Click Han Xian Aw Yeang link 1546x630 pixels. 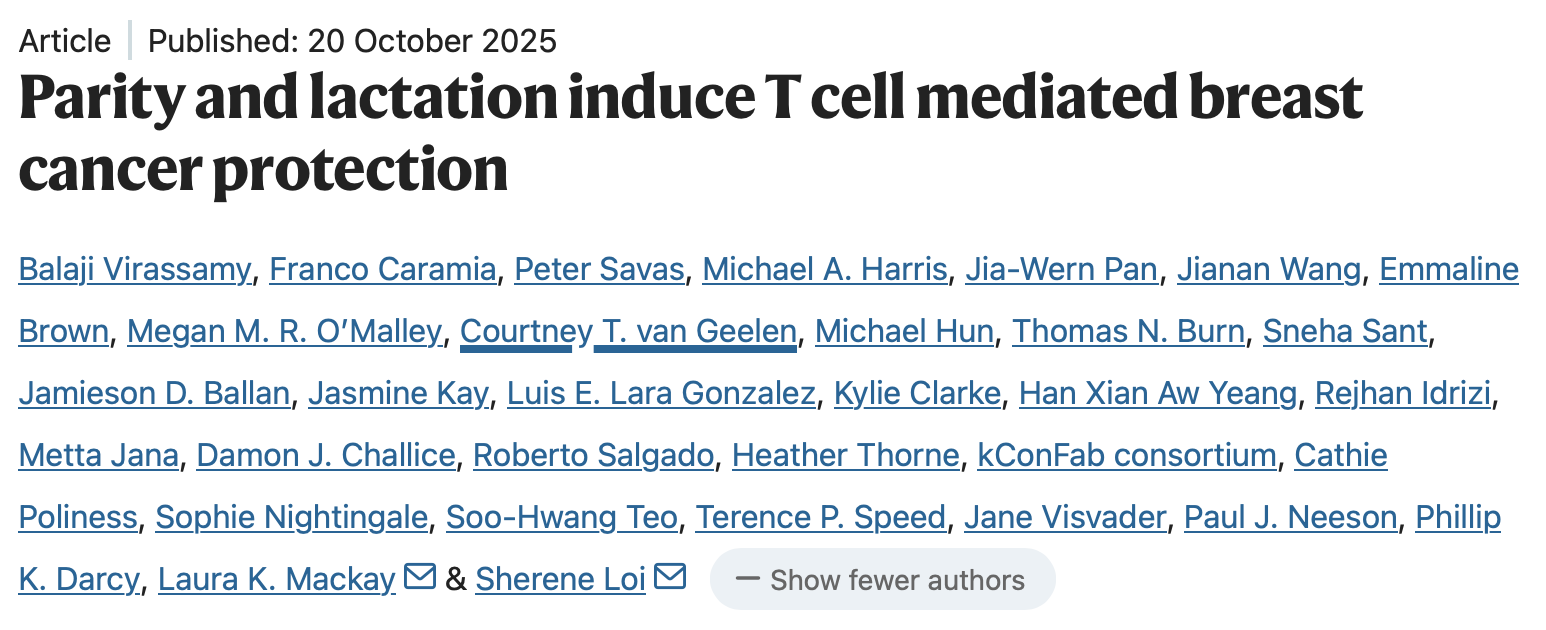click(1158, 393)
